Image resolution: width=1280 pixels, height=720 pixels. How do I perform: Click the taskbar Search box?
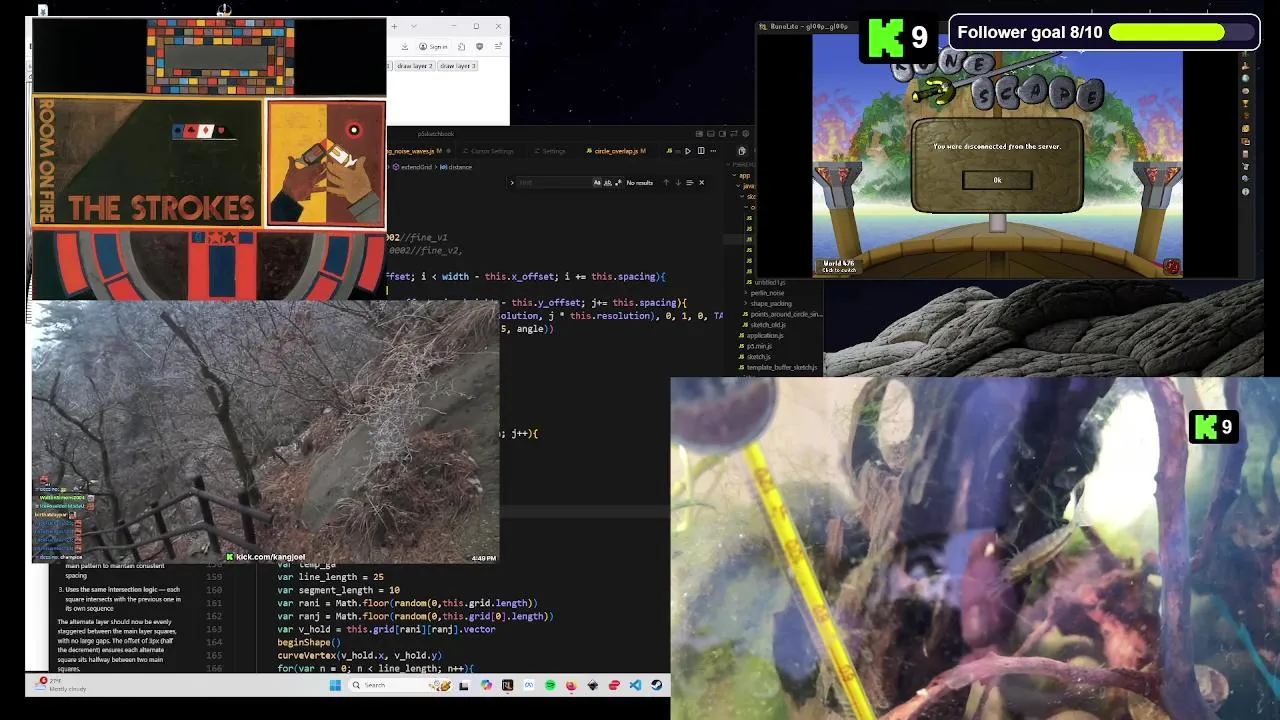click(x=398, y=685)
